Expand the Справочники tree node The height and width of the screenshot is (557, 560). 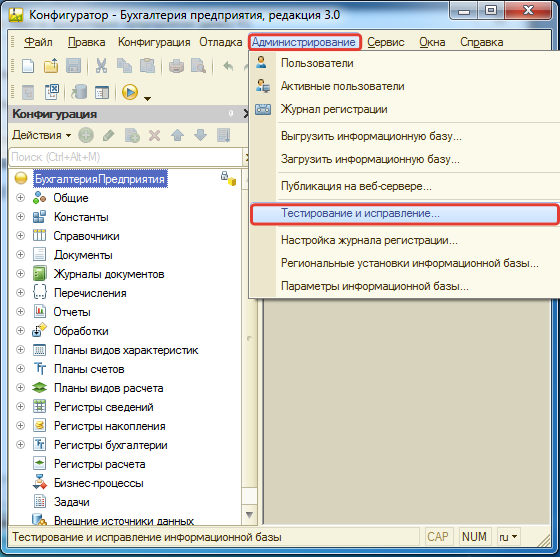point(20,235)
